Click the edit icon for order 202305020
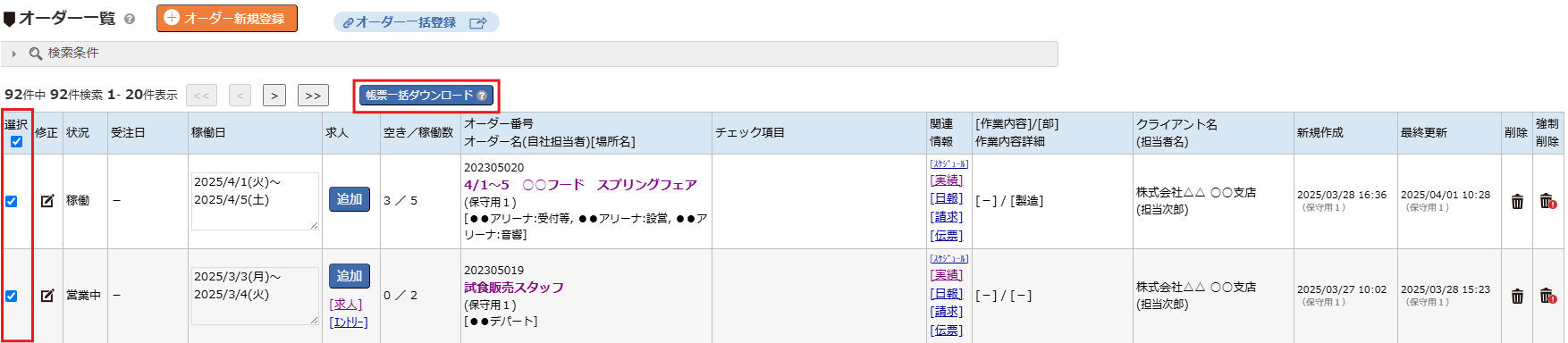The height and width of the screenshot is (343, 1568). point(47,201)
